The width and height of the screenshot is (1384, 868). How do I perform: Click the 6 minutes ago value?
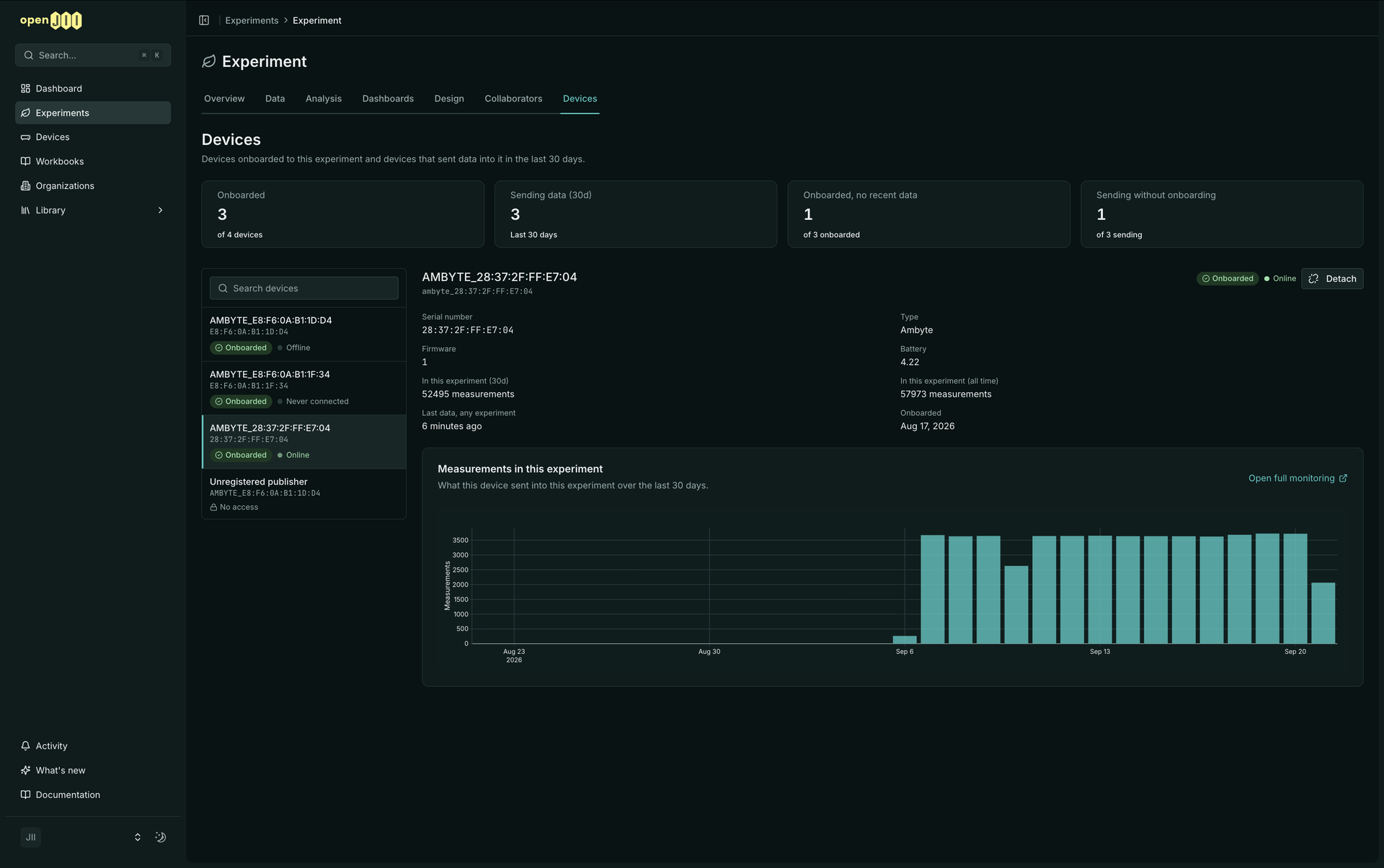(x=452, y=427)
